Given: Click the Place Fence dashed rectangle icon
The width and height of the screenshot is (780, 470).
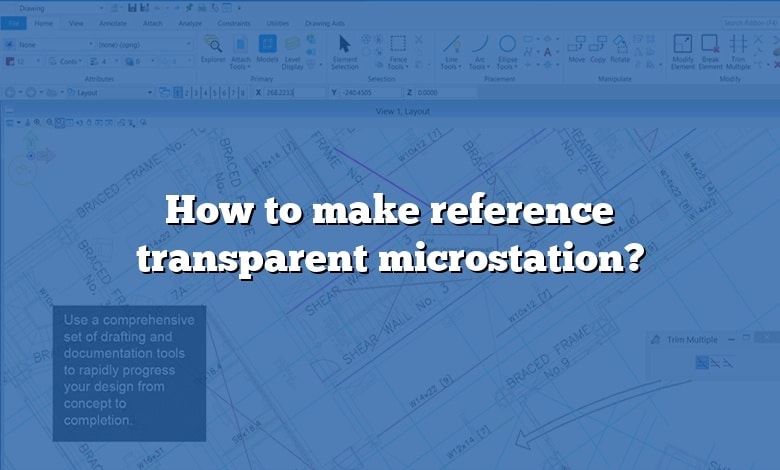Looking at the screenshot, I should [x=398, y=44].
